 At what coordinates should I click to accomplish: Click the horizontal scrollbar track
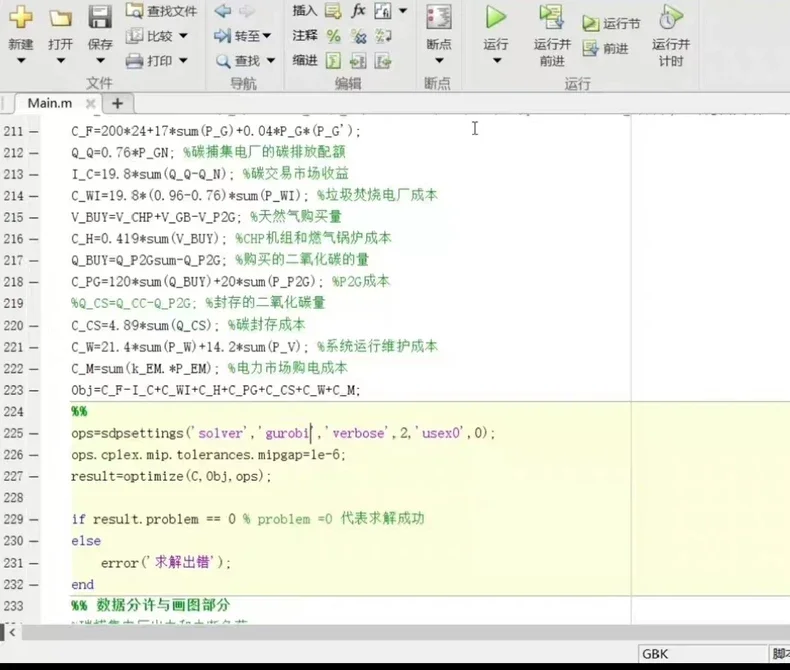[406, 632]
